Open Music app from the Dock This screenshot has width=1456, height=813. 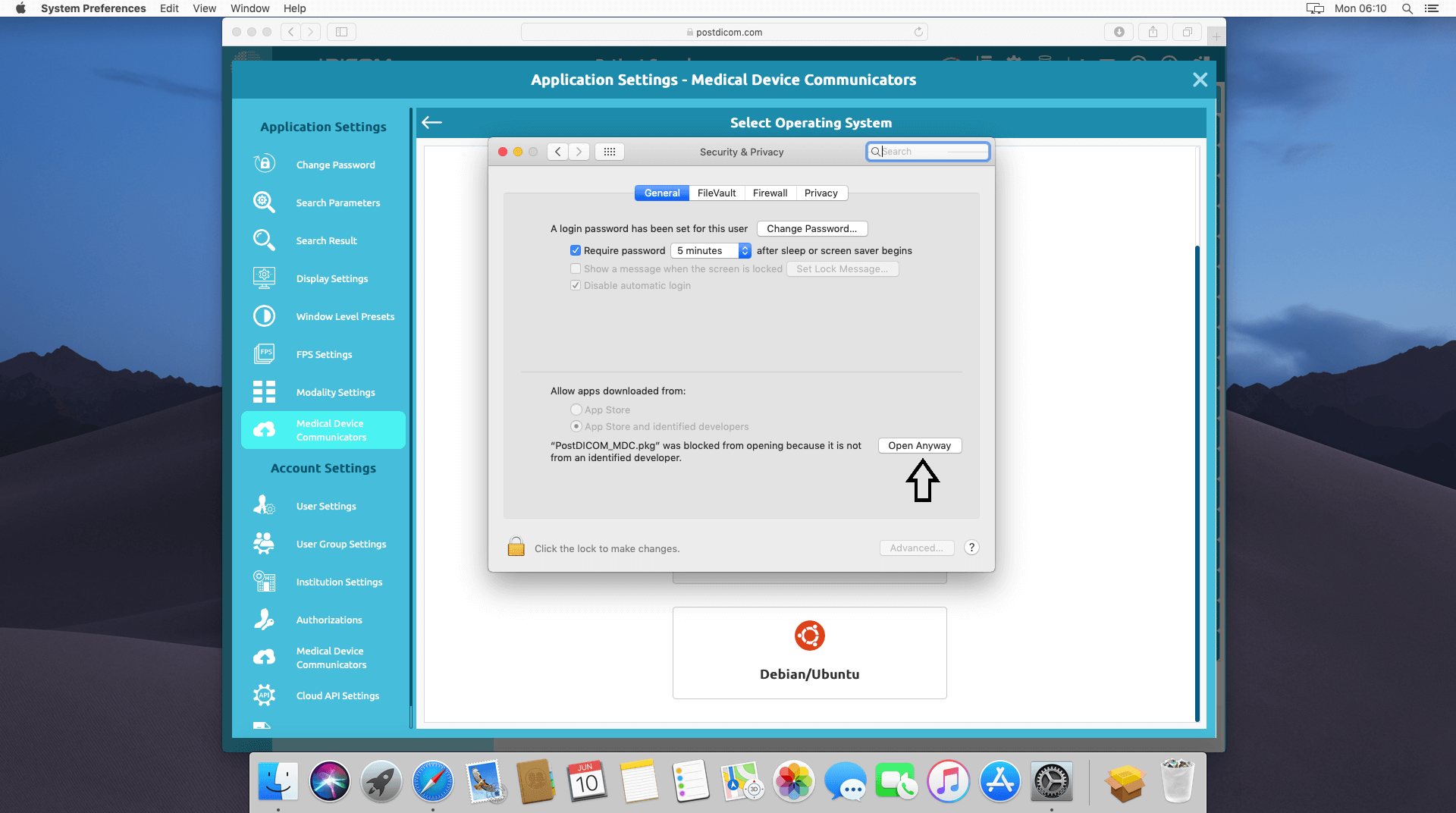pos(949,781)
